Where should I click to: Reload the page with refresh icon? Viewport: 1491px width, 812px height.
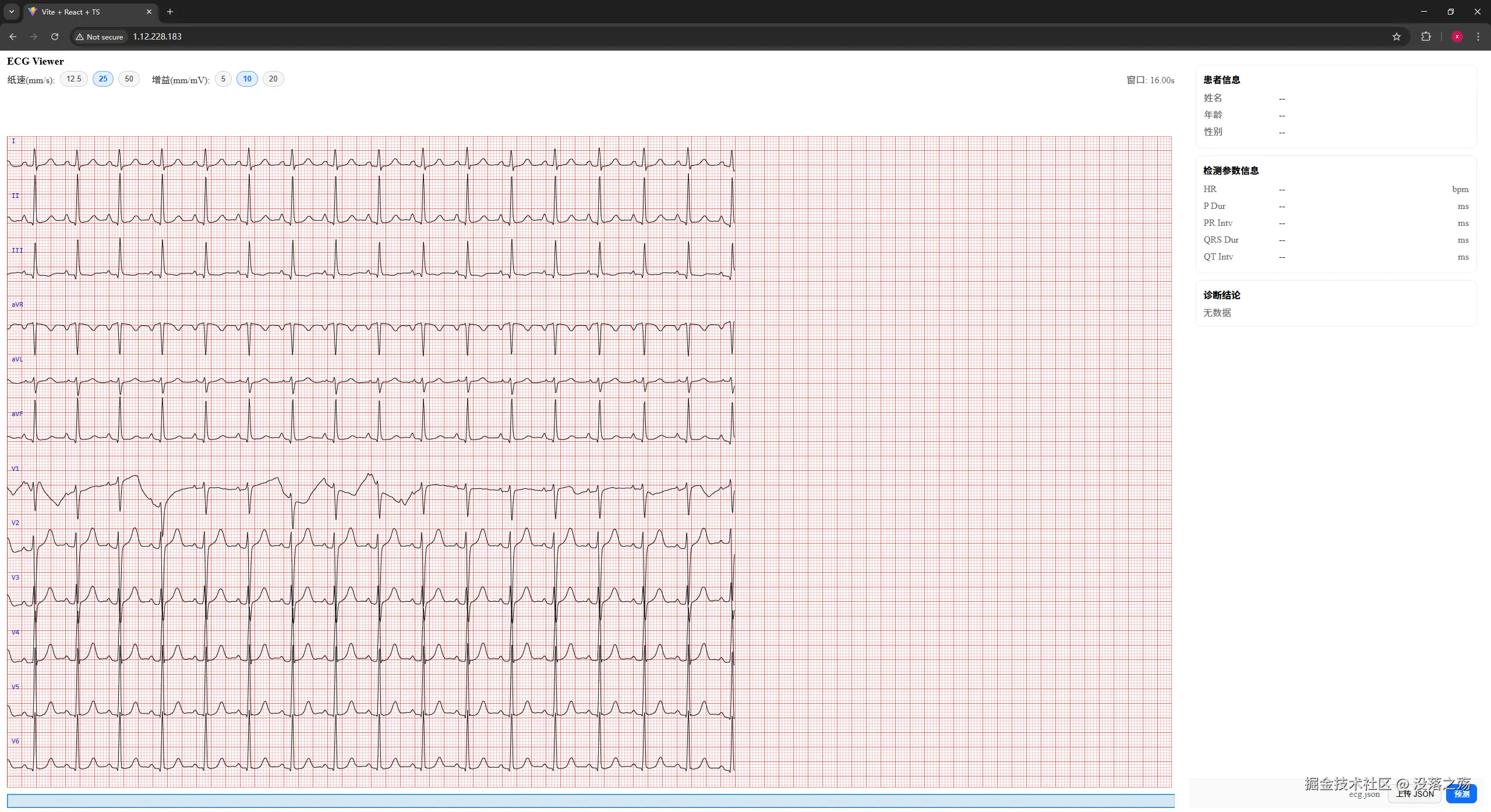pyautogui.click(x=55, y=37)
